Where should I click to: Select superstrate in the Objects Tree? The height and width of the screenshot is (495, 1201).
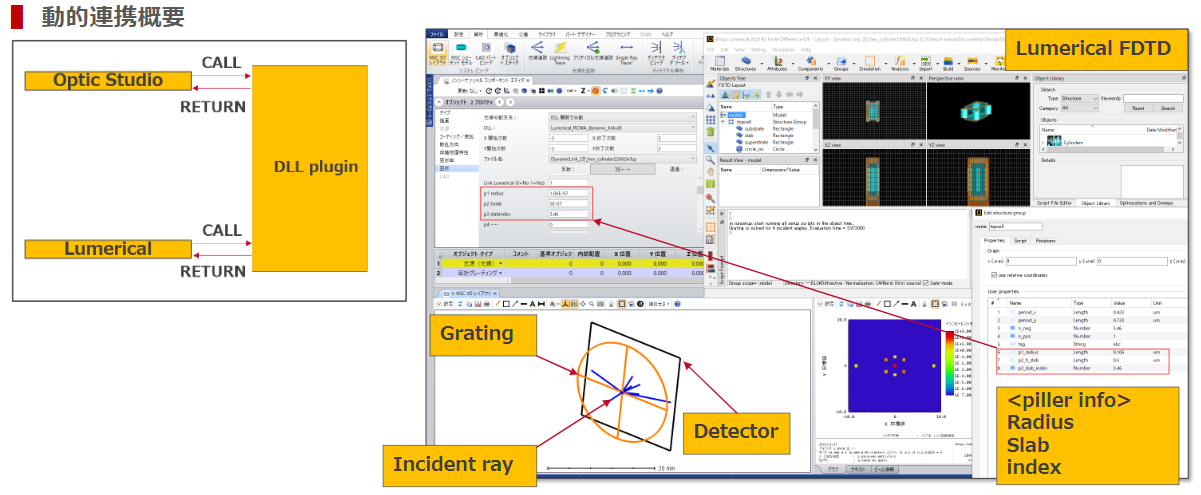click(x=756, y=142)
